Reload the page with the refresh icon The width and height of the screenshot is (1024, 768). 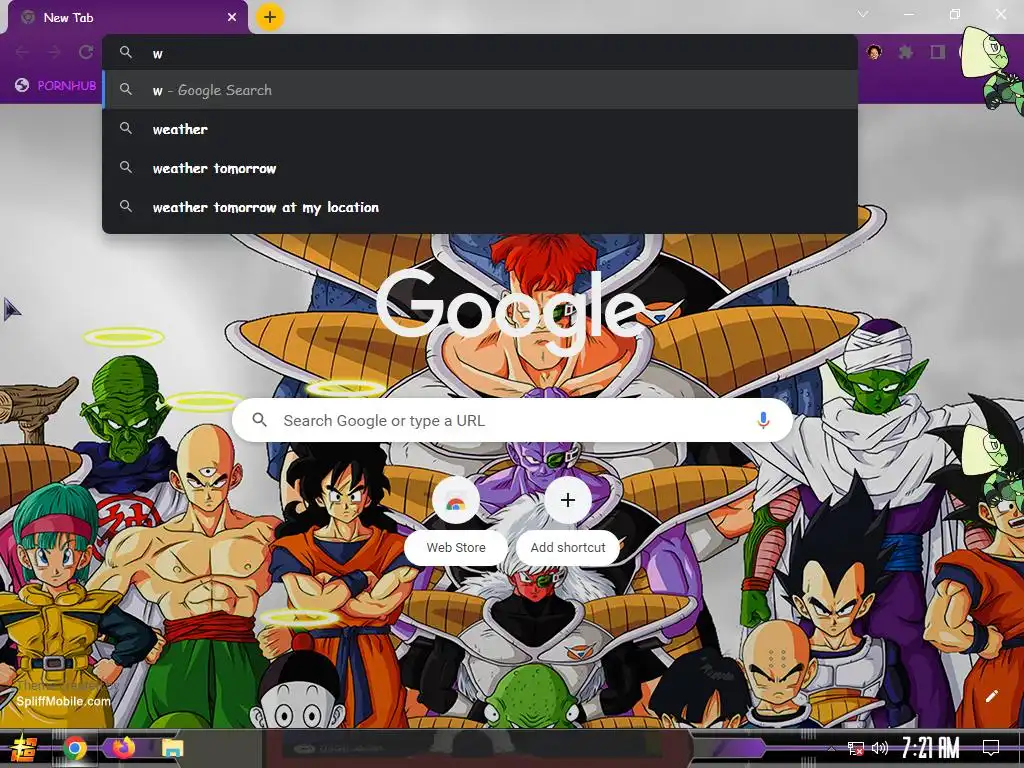pos(86,52)
